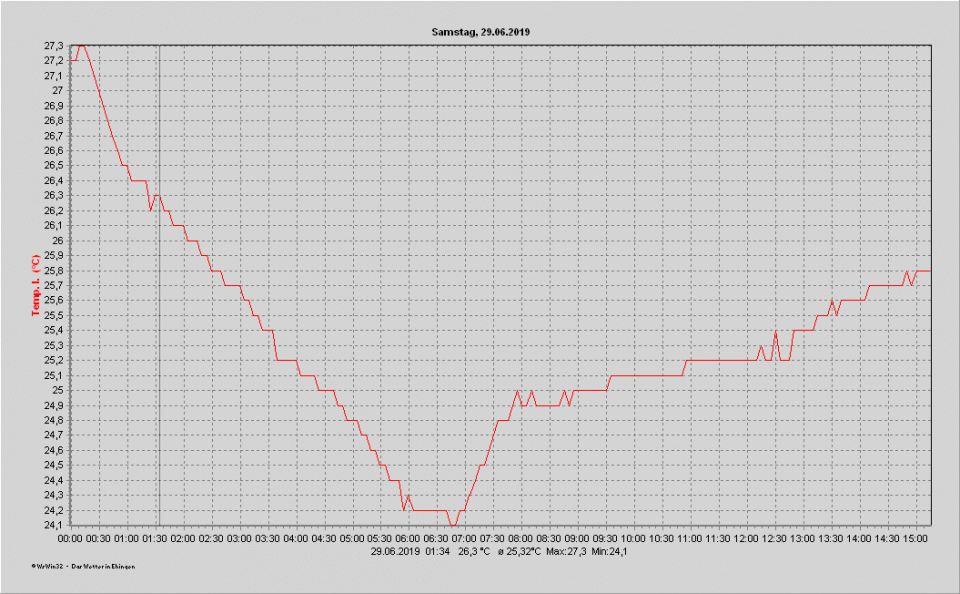The width and height of the screenshot is (960, 594).
Task: Click the 27,3 label on the temperature axis
Action: click(53, 46)
